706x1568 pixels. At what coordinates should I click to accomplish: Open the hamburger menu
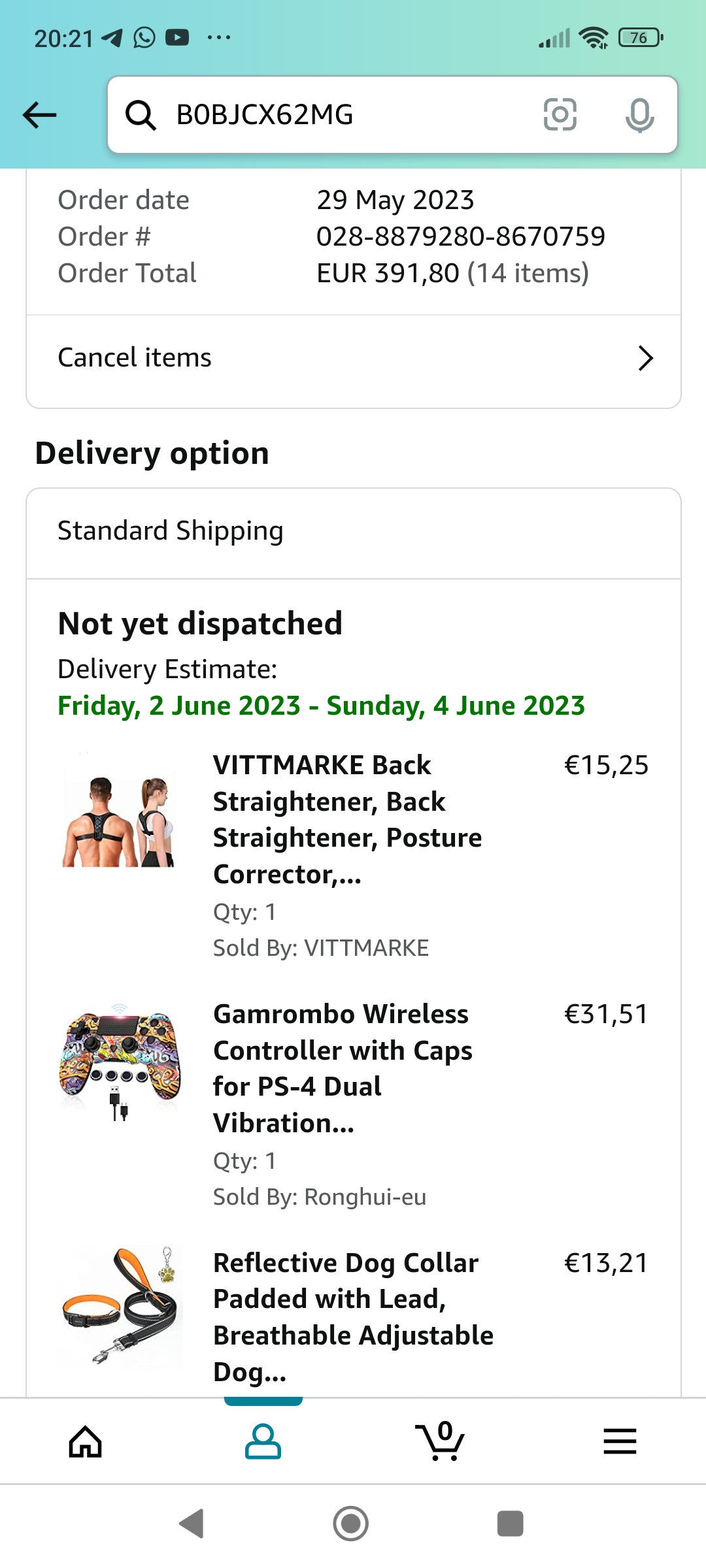(x=620, y=1442)
